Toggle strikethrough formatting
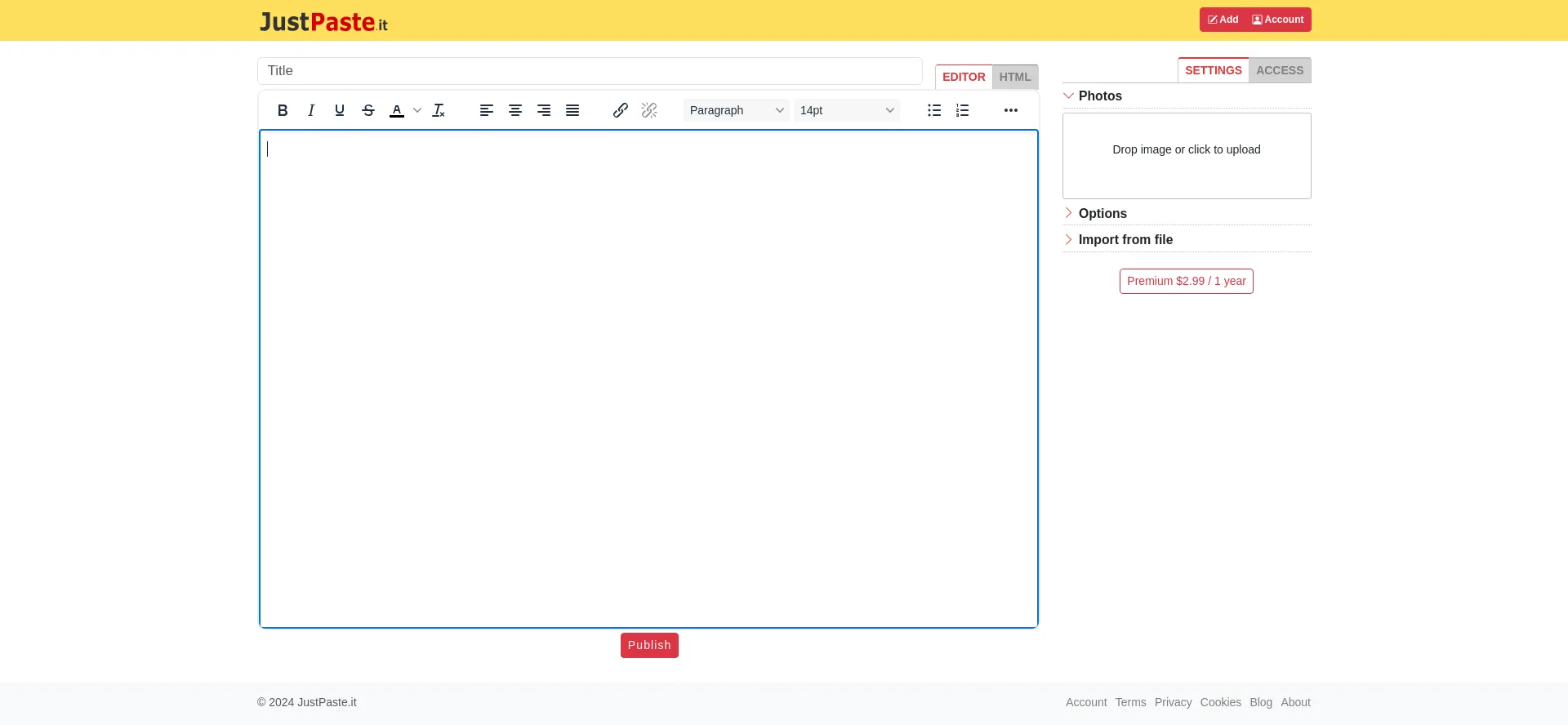 368,110
